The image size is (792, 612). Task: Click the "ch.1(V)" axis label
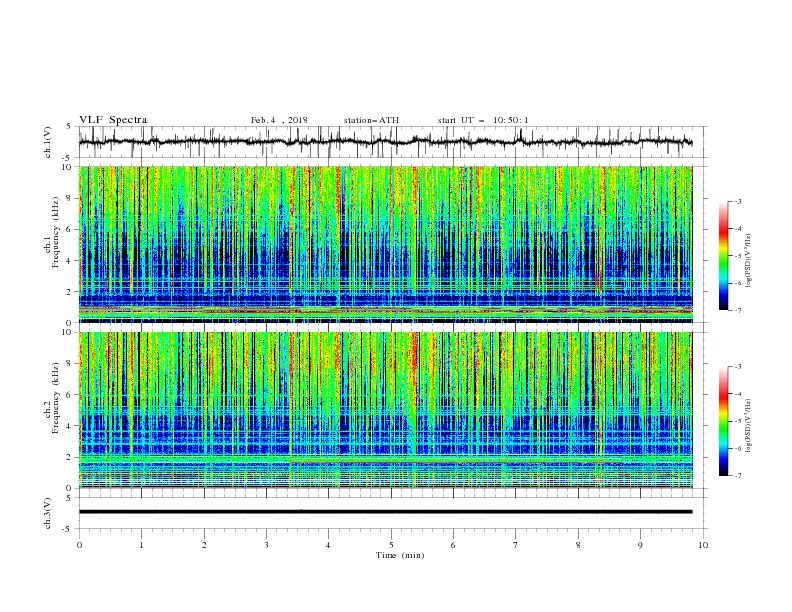(48, 142)
